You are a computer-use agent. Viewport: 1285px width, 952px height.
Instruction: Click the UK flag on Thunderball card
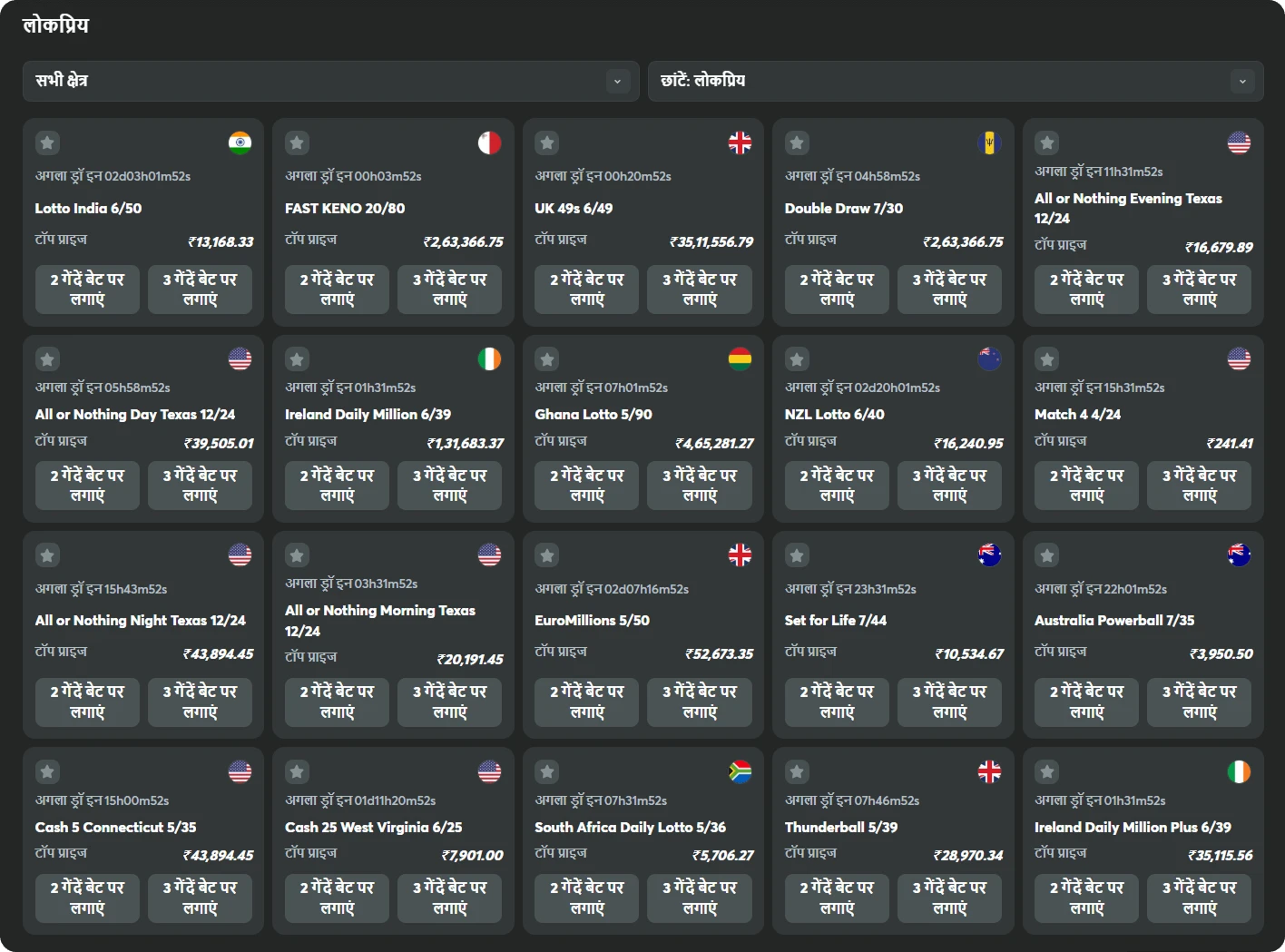(989, 770)
